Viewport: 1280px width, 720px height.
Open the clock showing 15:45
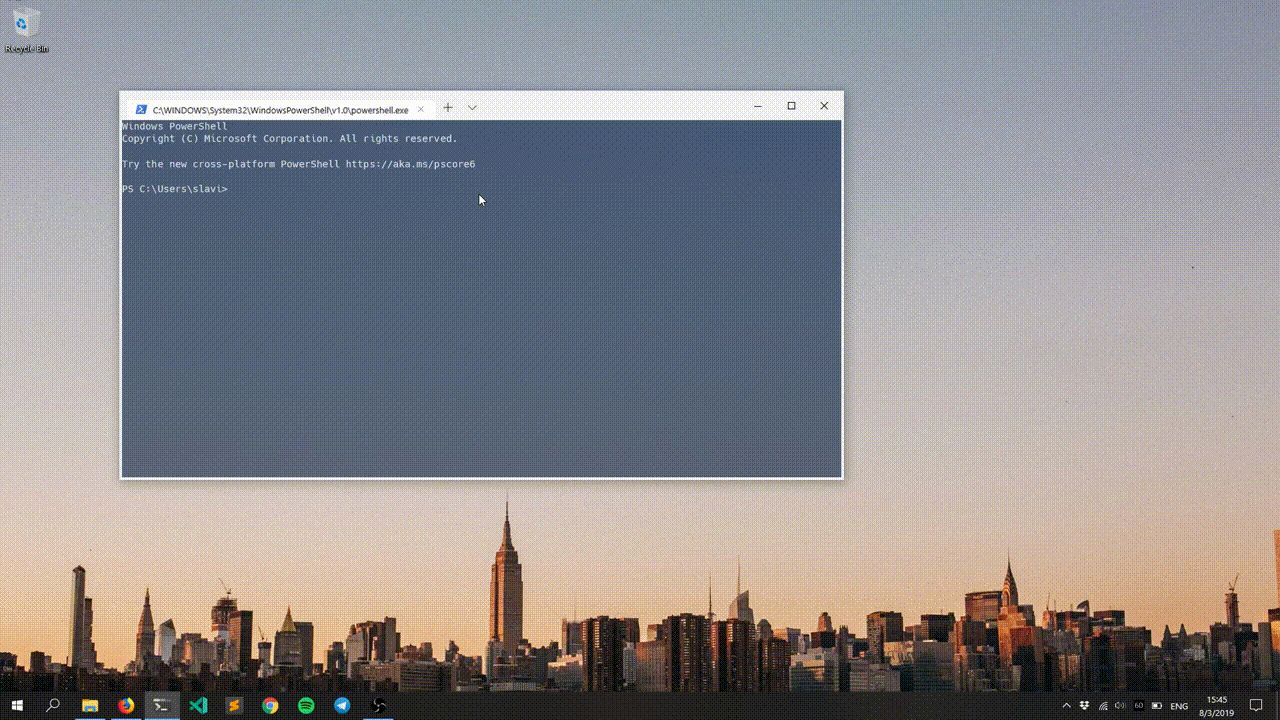(x=1217, y=706)
